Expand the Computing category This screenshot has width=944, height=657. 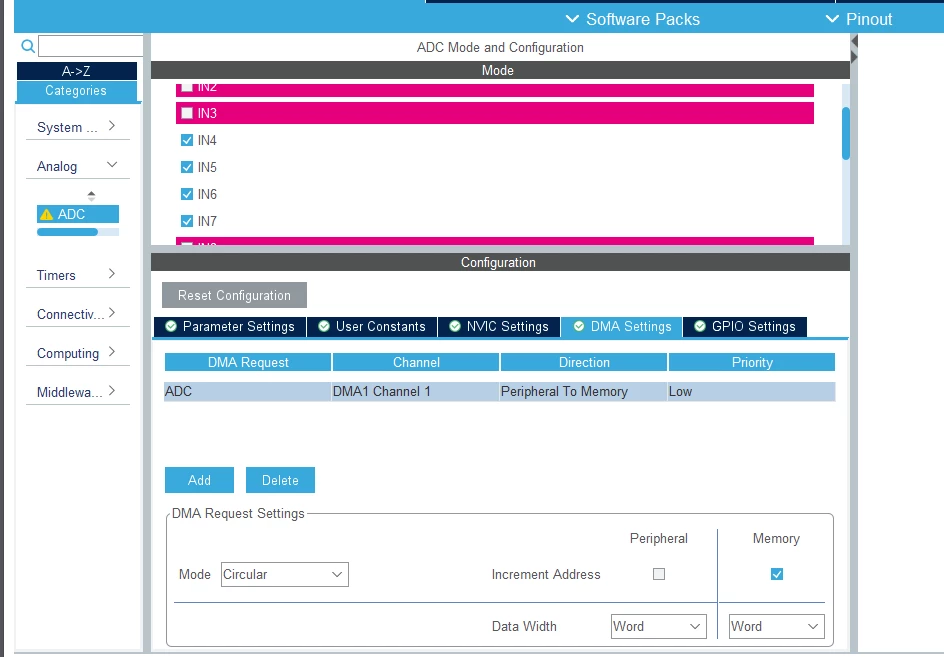click(x=78, y=353)
